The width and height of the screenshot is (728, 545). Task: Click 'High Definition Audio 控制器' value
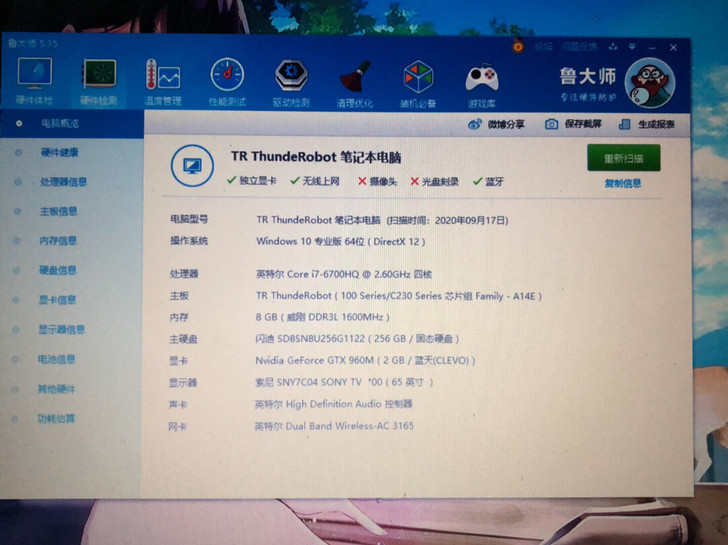click(x=349, y=404)
